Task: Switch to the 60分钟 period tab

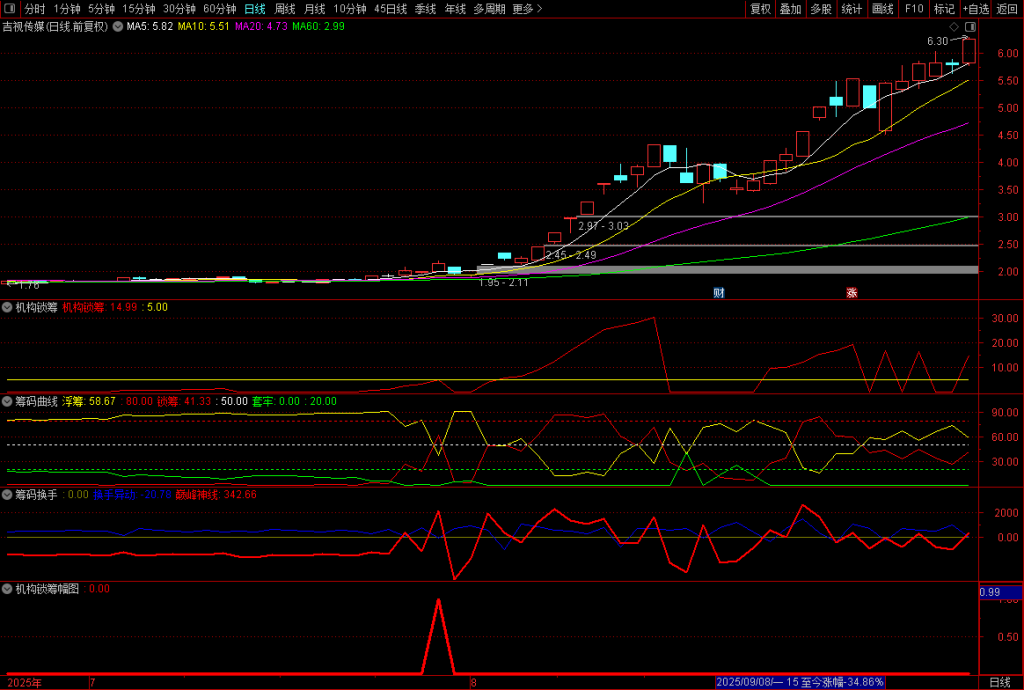Action: [x=219, y=9]
